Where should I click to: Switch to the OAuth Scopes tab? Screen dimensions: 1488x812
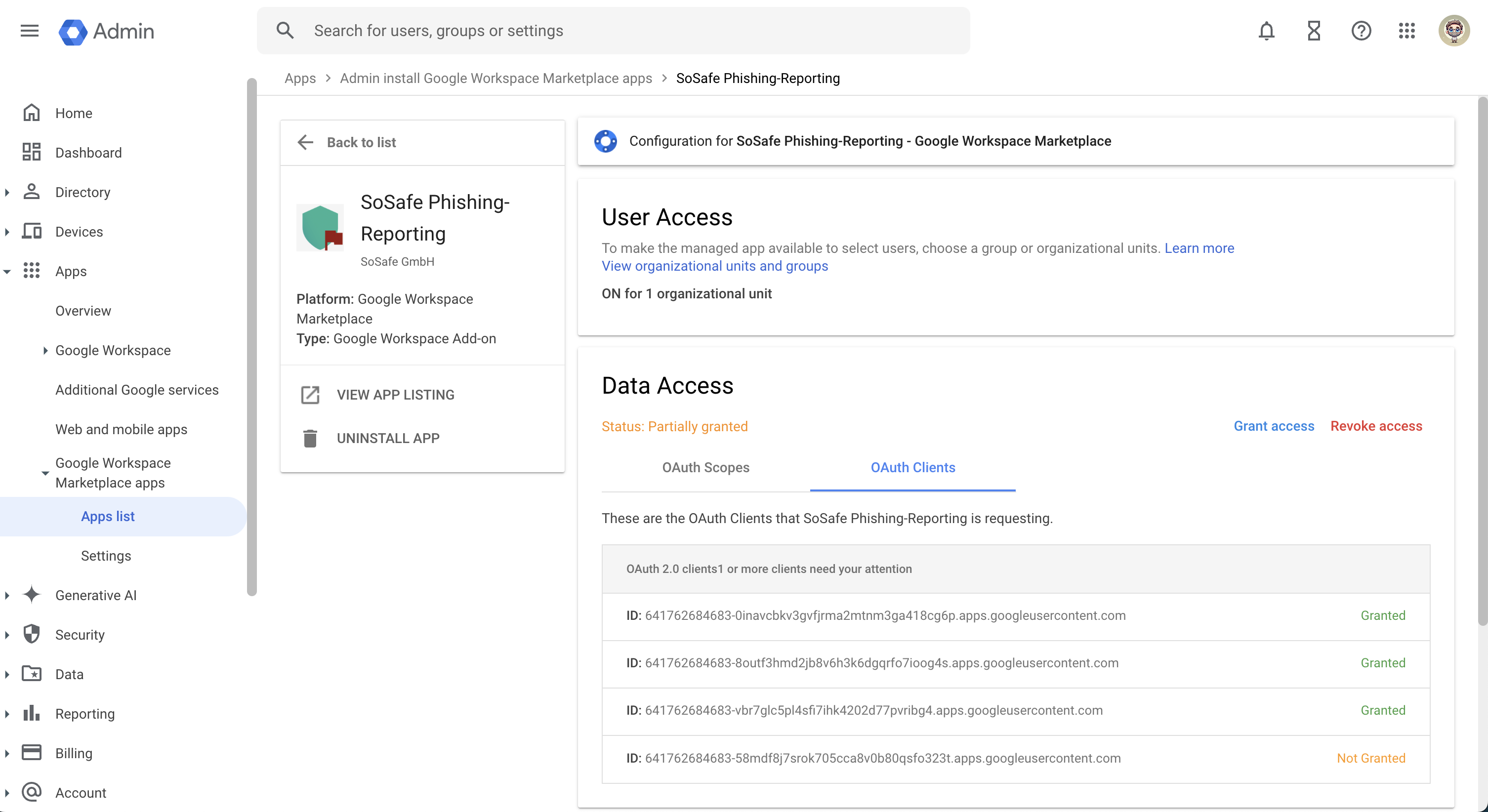[705, 467]
